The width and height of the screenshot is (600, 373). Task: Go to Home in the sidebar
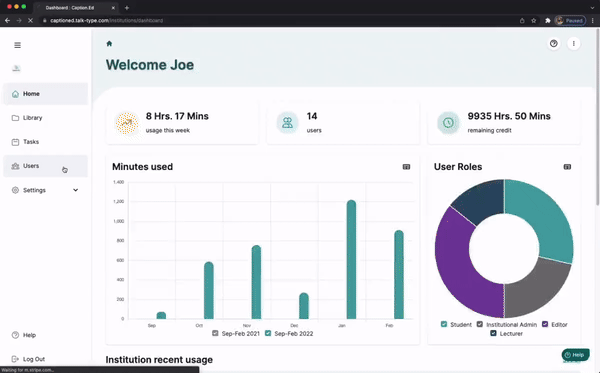click(x=45, y=94)
